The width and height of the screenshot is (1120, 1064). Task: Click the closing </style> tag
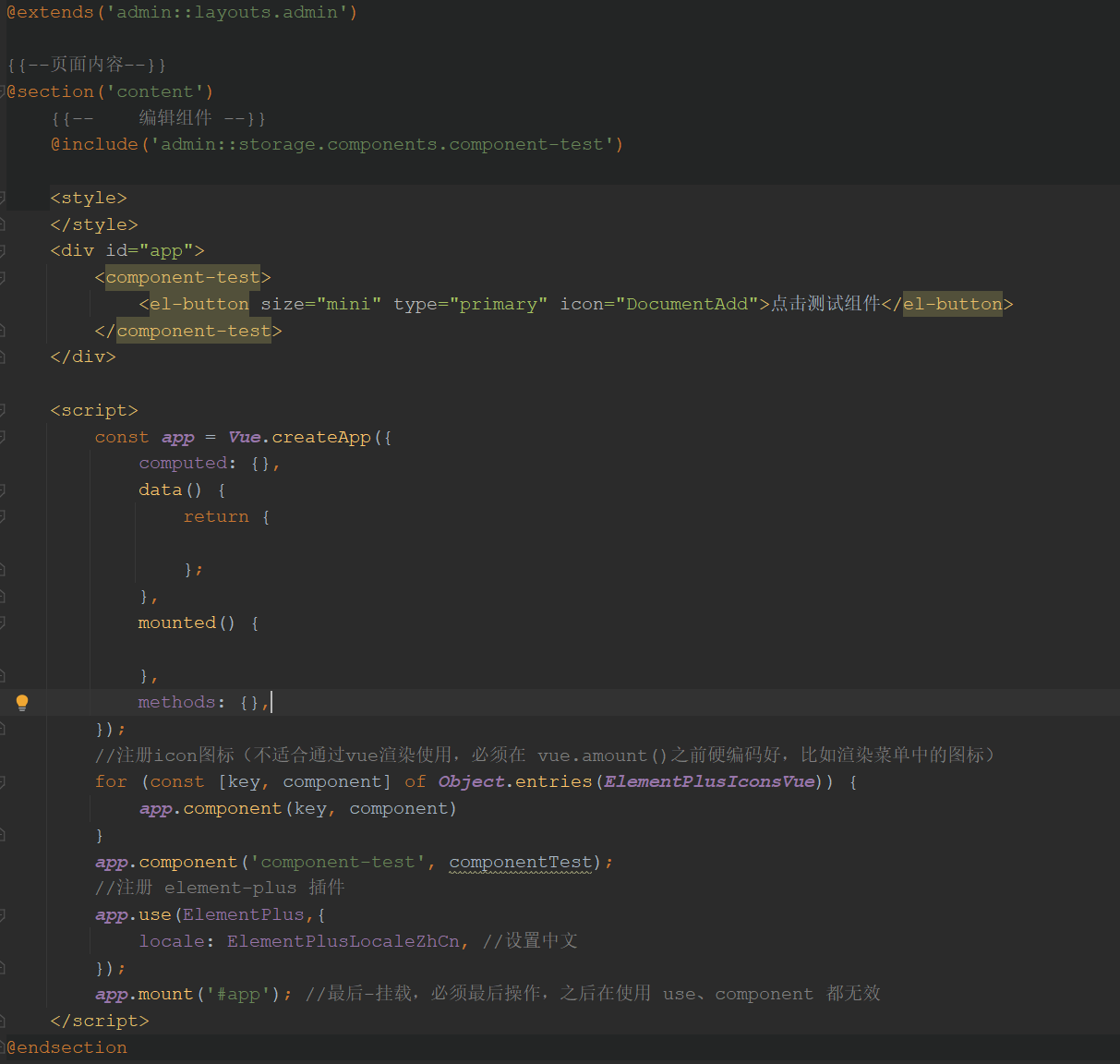[94, 225]
